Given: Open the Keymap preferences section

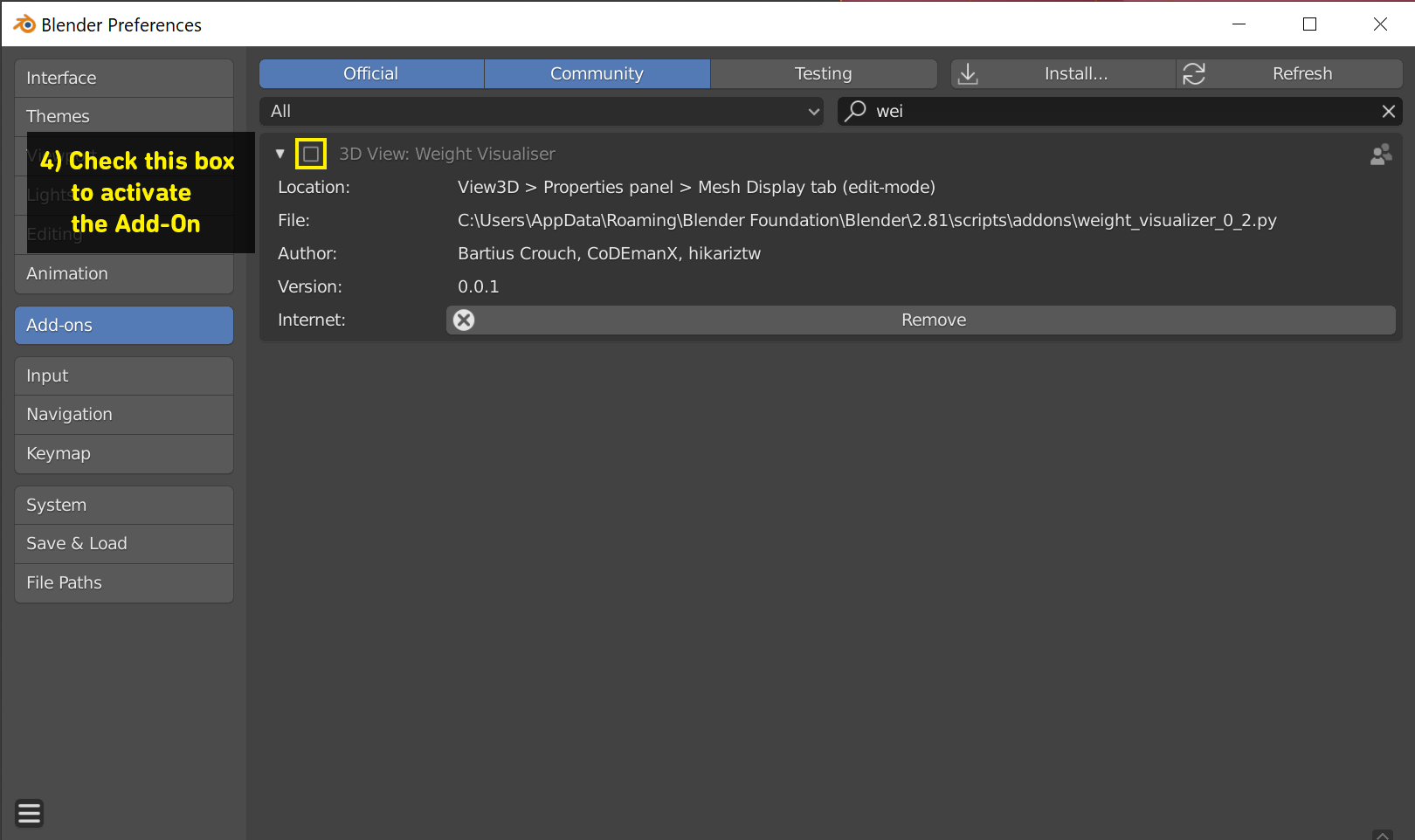Looking at the screenshot, I should [124, 453].
